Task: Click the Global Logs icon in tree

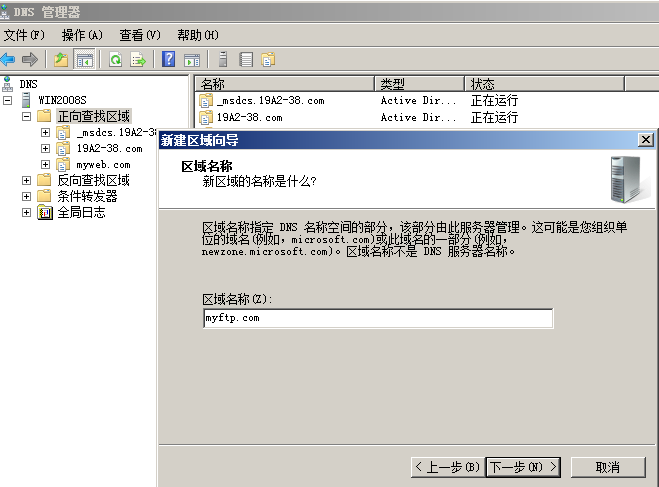Action: (x=45, y=213)
